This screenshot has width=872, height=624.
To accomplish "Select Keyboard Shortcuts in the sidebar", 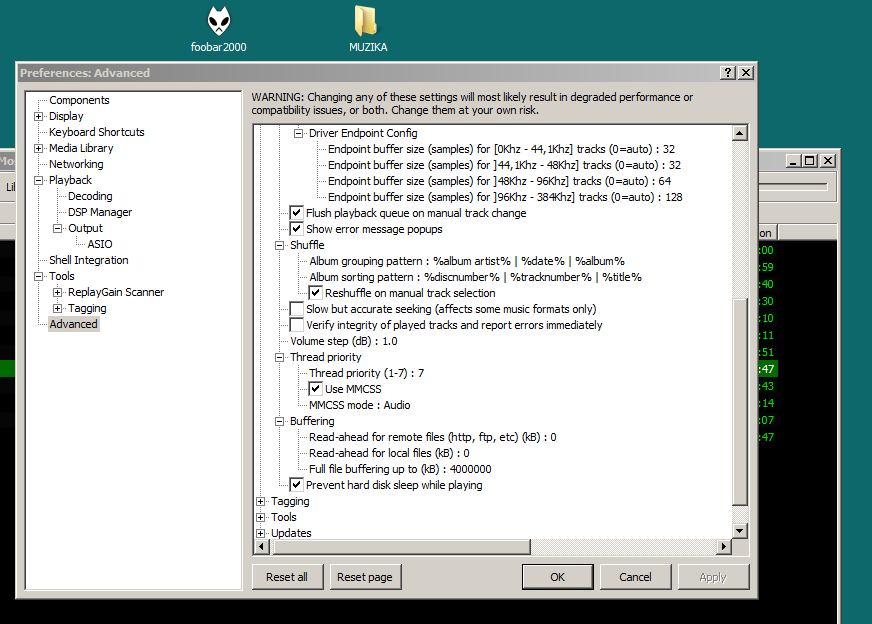I will (97, 132).
